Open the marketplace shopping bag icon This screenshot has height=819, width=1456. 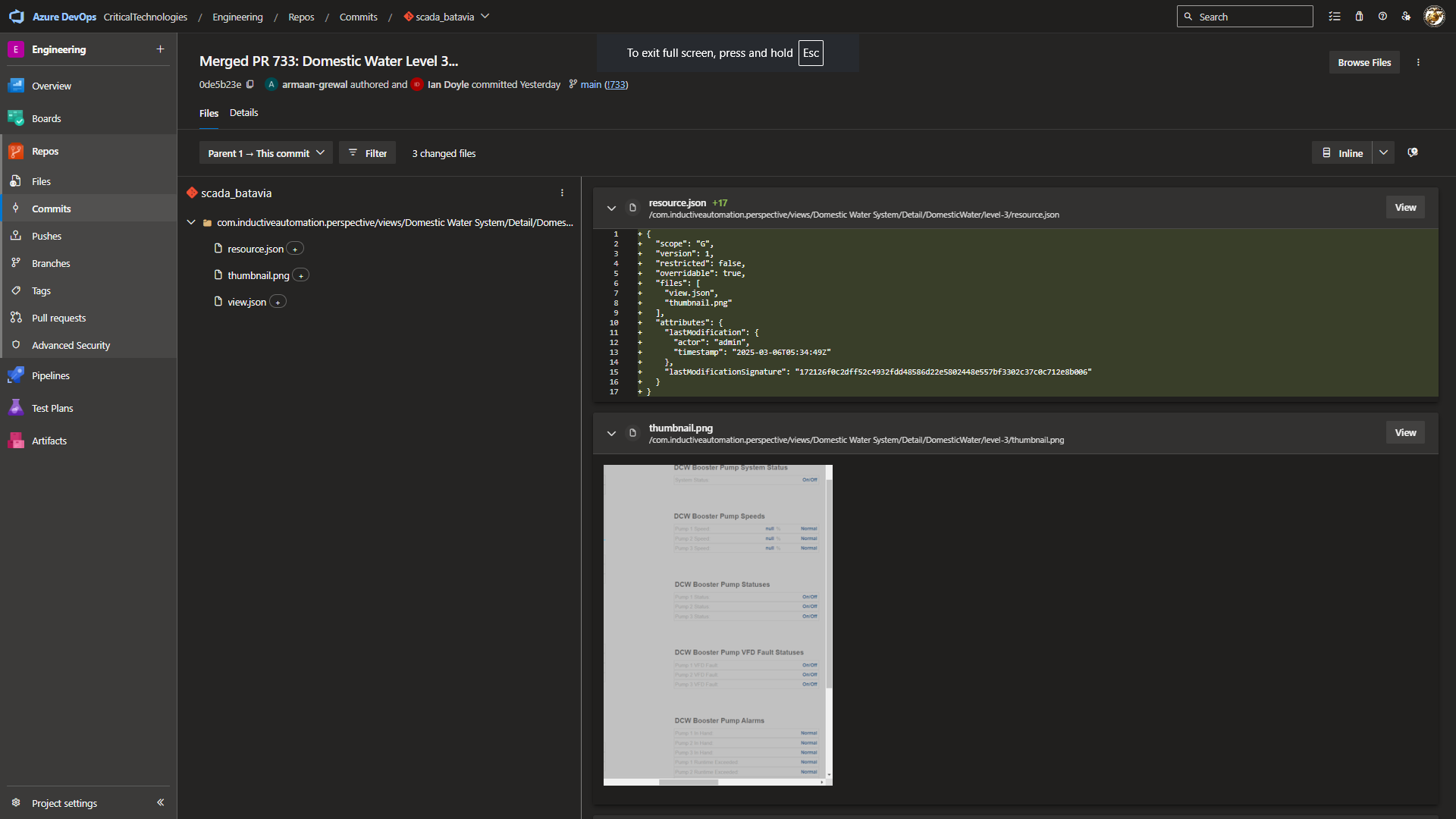(1359, 17)
